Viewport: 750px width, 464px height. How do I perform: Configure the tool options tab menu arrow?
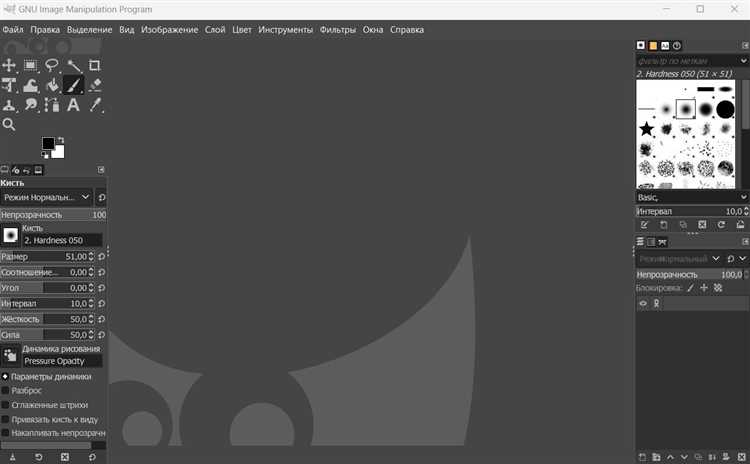pos(101,170)
